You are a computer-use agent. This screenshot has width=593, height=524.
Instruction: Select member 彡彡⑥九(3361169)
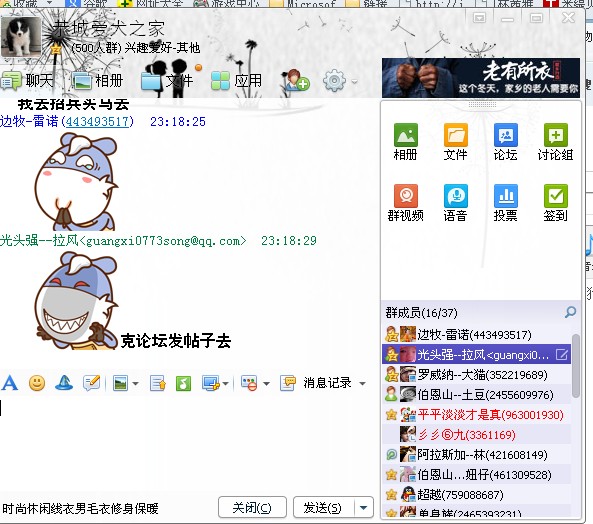coord(477,435)
